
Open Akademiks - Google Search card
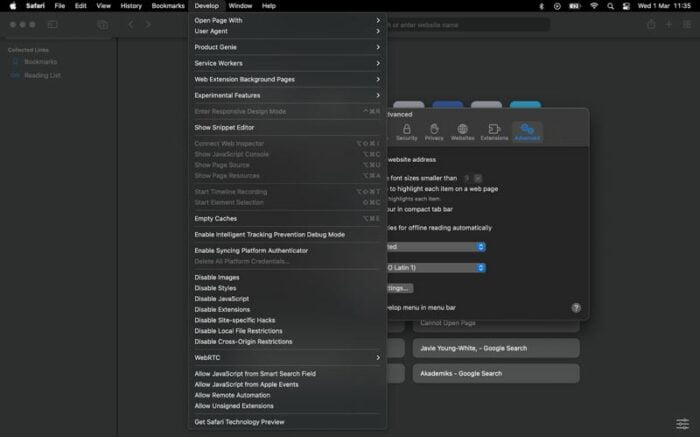pyautogui.click(x=496, y=373)
